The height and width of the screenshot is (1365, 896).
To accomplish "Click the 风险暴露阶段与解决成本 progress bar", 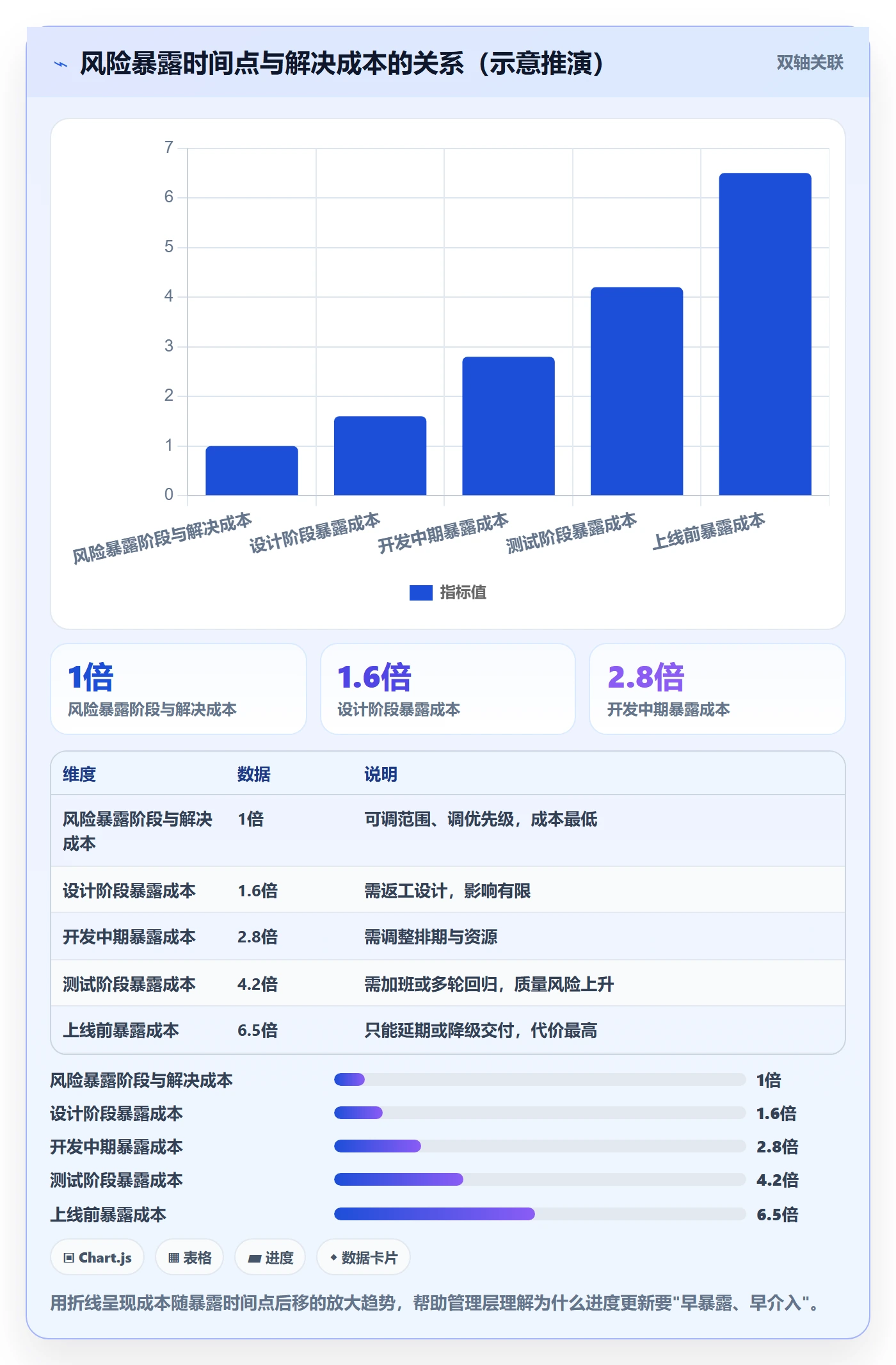I will (x=540, y=1079).
